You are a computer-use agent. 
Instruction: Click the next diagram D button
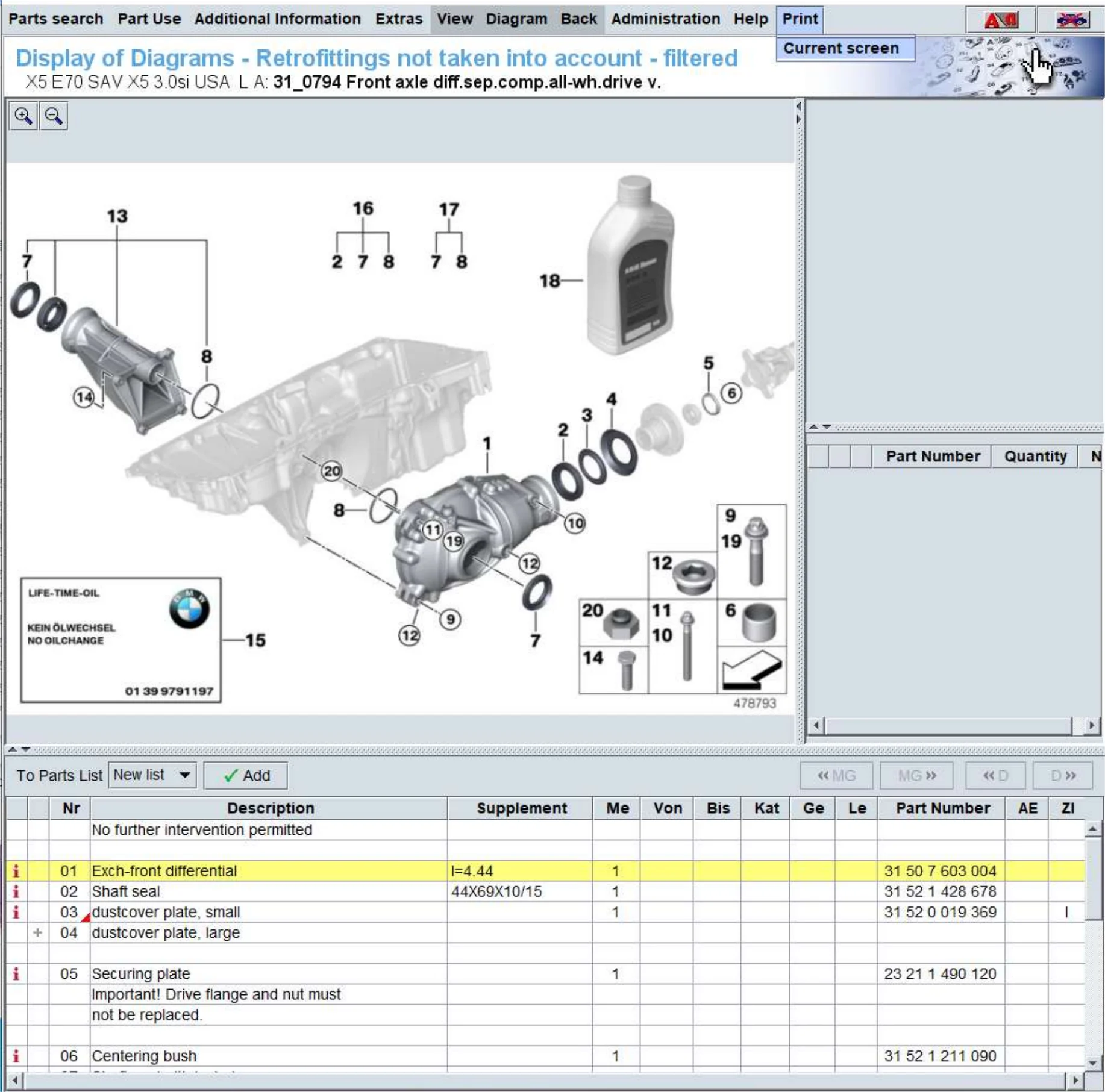1062,775
